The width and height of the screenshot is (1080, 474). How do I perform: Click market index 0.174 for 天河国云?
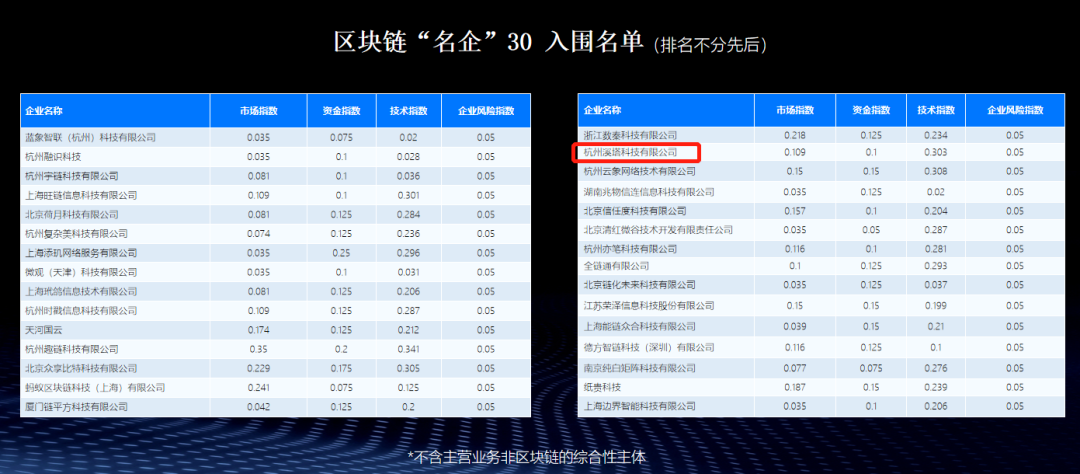tap(259, 330)
